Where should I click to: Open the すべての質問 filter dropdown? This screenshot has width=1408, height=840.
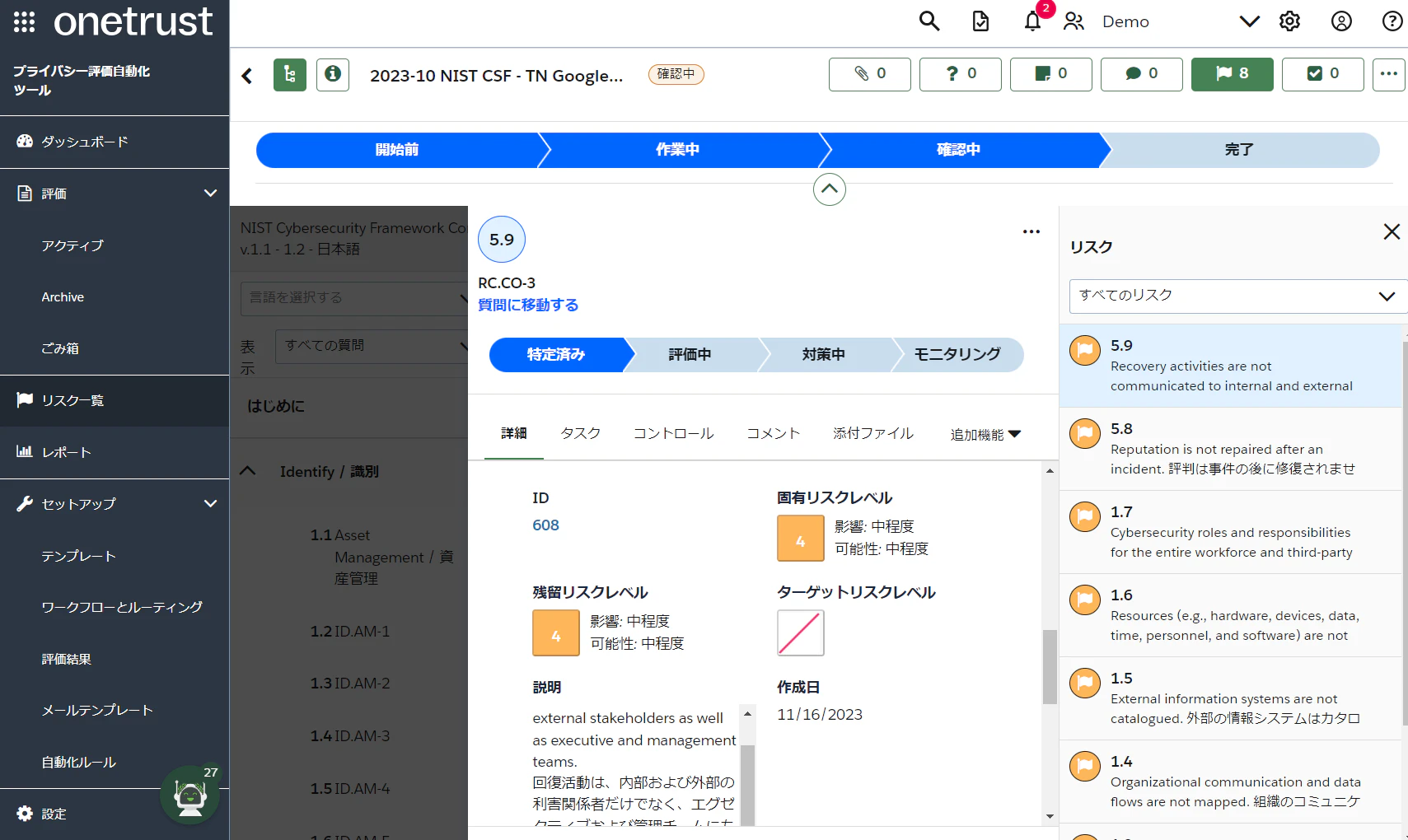point(372,346)
